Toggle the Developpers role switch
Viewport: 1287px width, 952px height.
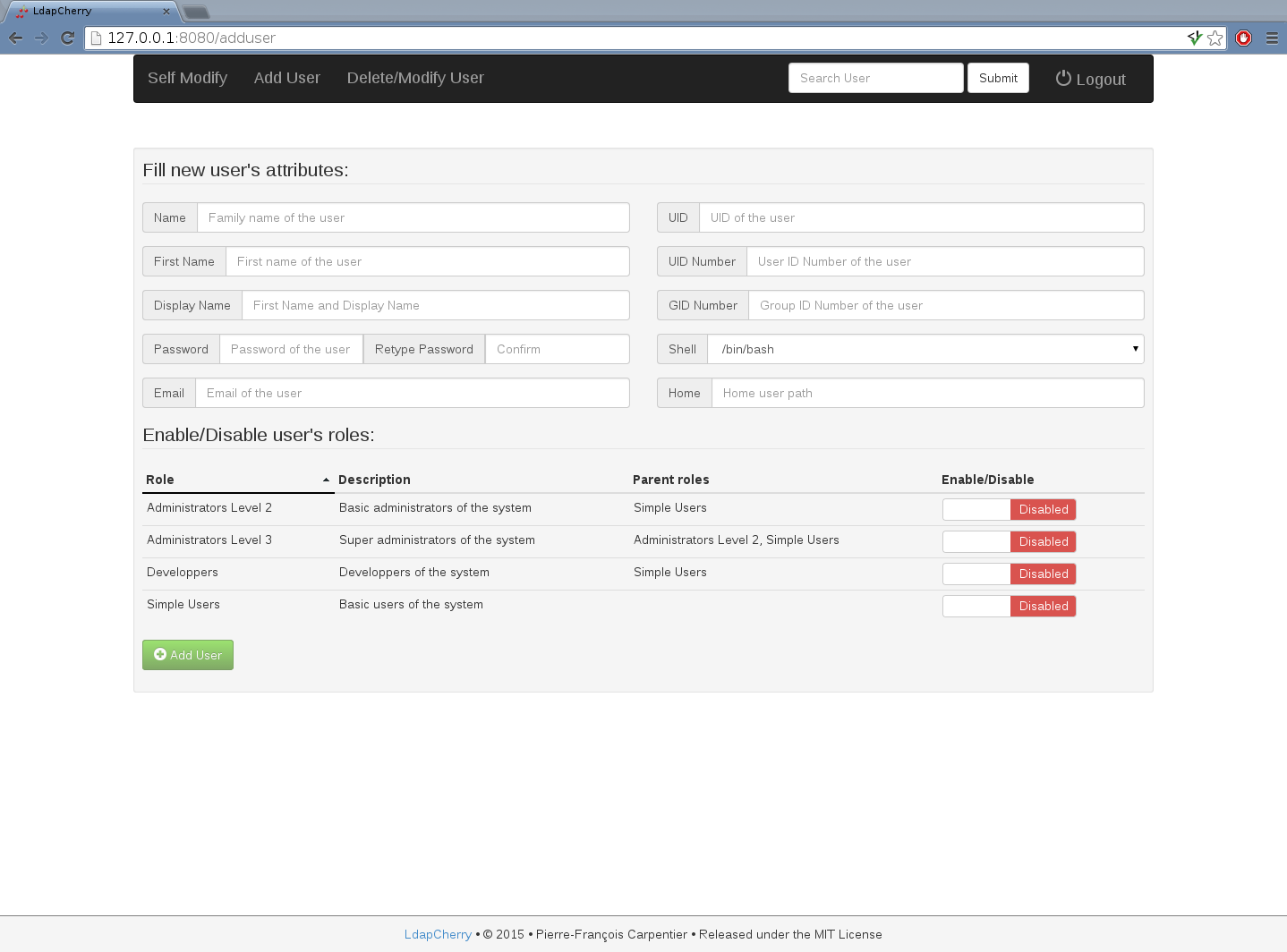click(1009, 574)
